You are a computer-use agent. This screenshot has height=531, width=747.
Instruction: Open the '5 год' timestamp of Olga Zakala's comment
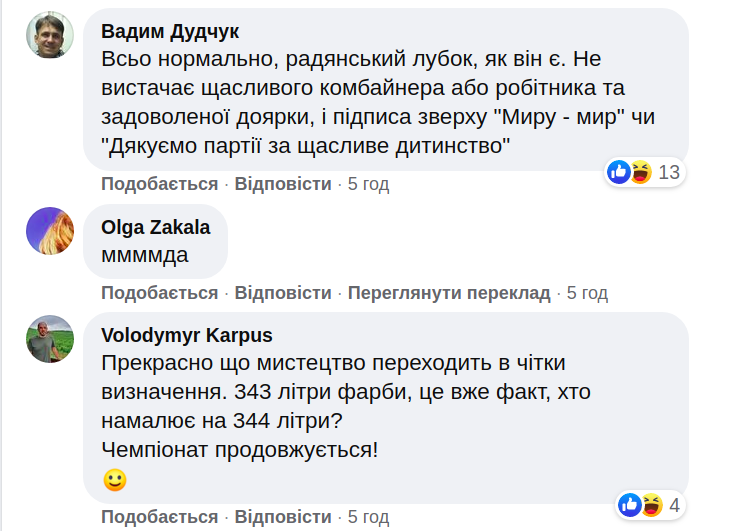(587, 293)
